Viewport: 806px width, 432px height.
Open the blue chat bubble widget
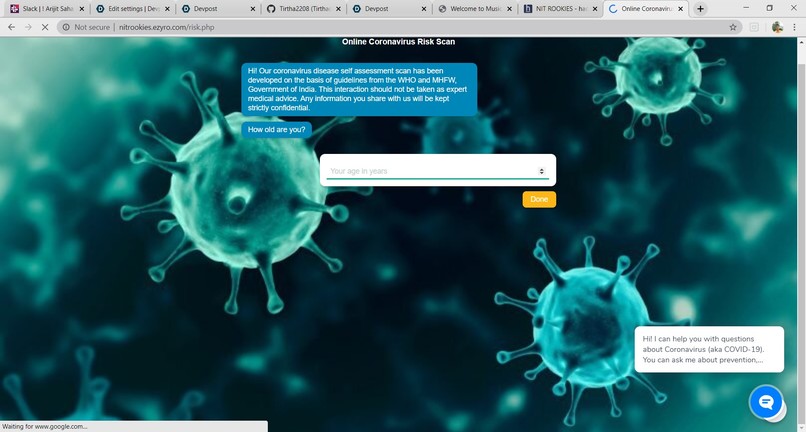pyautogui.click(x=766, y=402)
